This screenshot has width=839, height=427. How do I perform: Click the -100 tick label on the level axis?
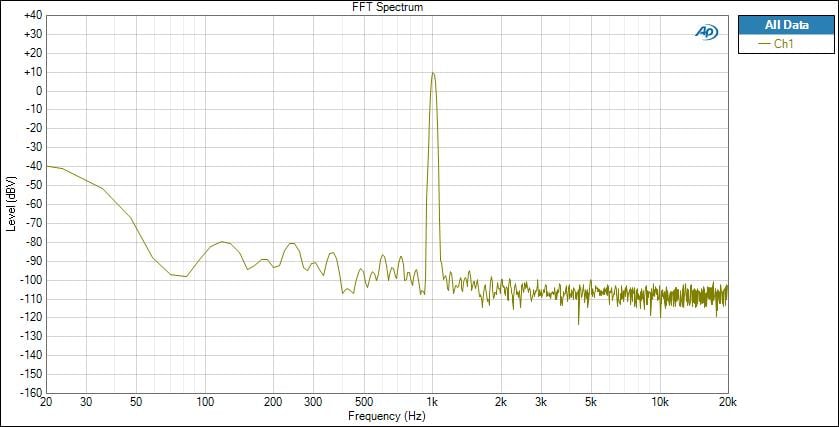click(x=32, y=280)
